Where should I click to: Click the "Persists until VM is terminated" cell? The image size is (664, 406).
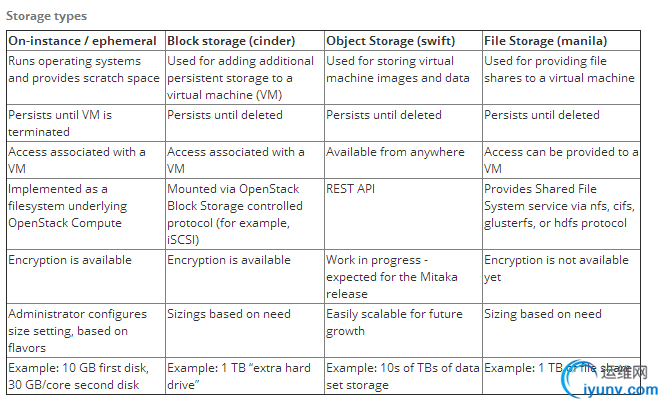click(60, 123)
